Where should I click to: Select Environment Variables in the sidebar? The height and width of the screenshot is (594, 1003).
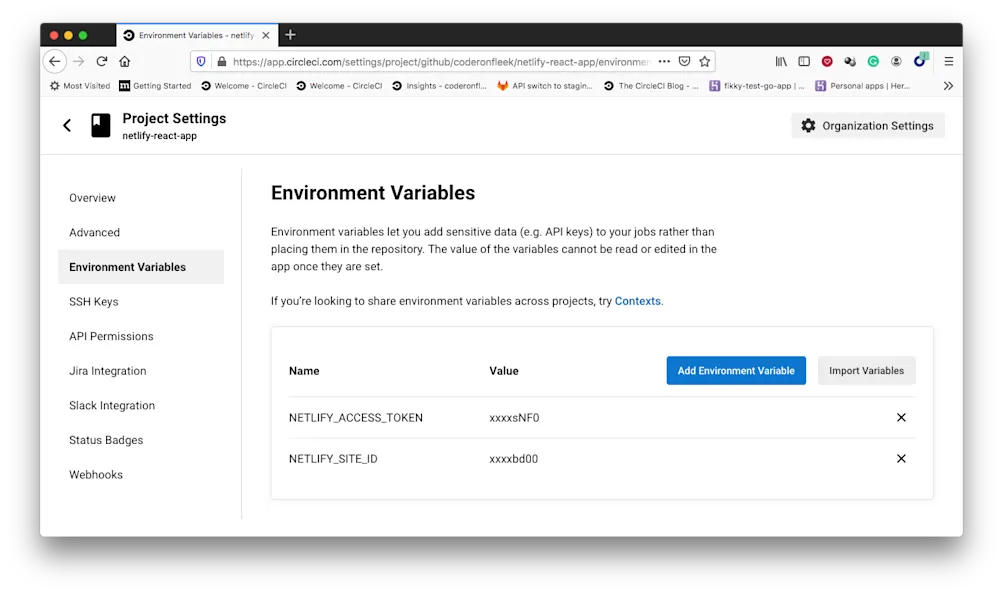click(141, 267)
